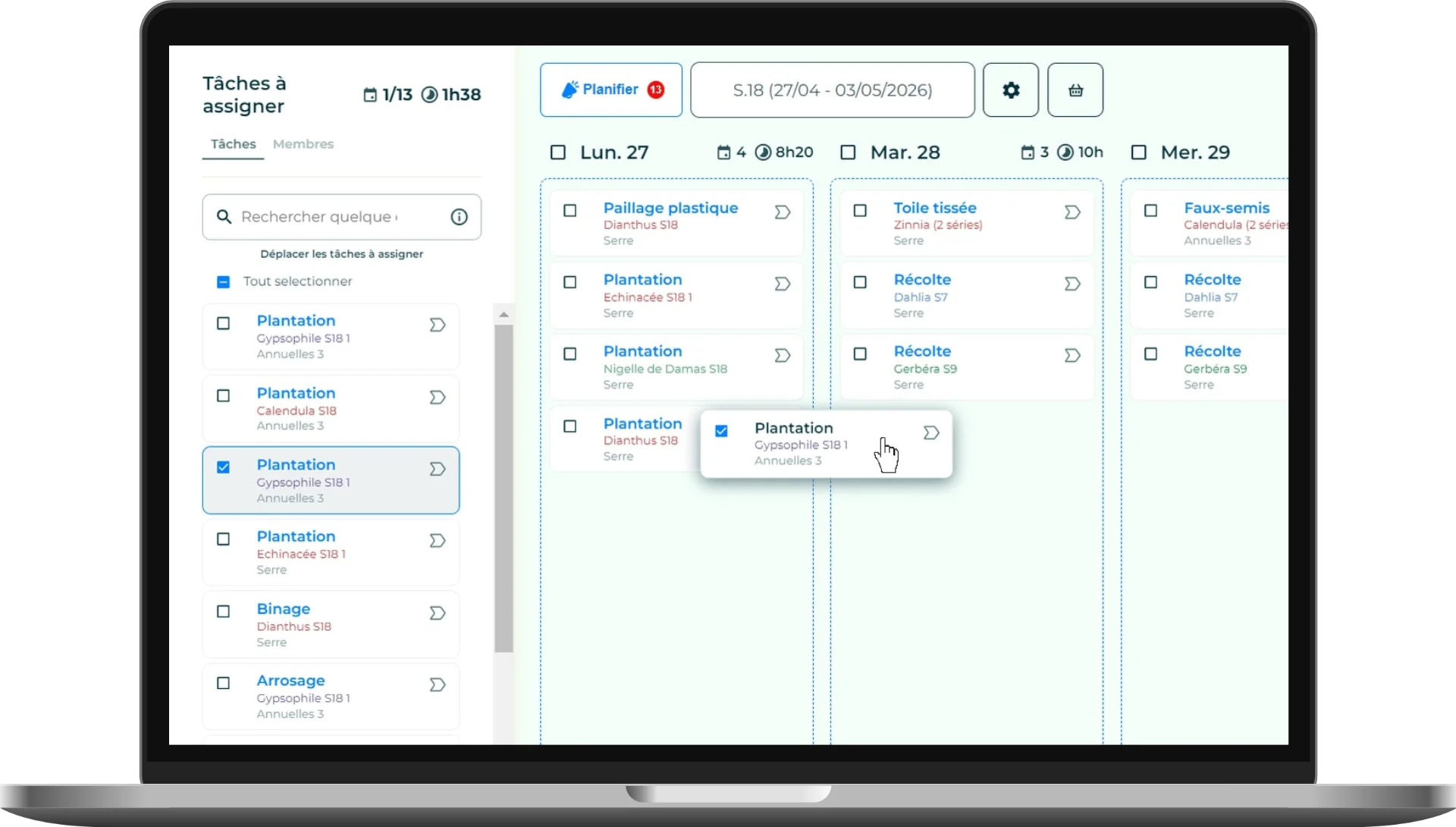Click the basket icon next to the settings gear
This screenshot has height=827, width=1456.
[1075, 90]
